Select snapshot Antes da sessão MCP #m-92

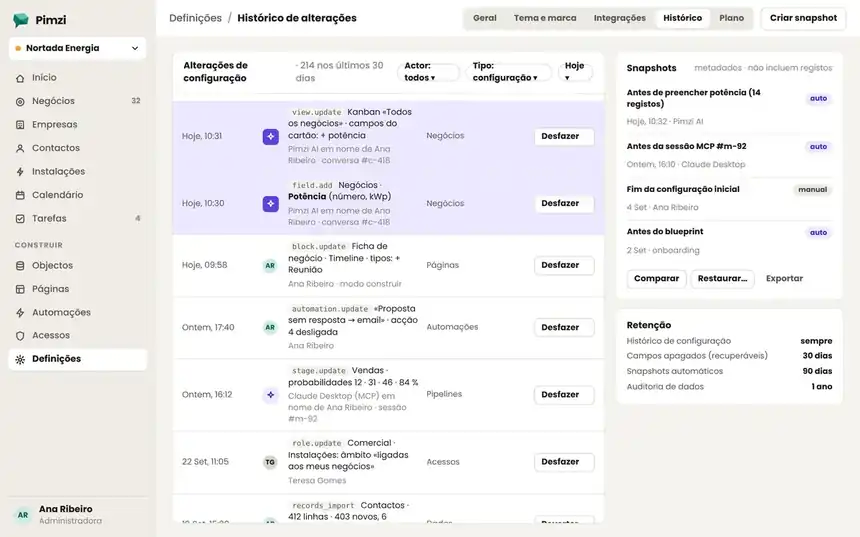click(729, 155)
